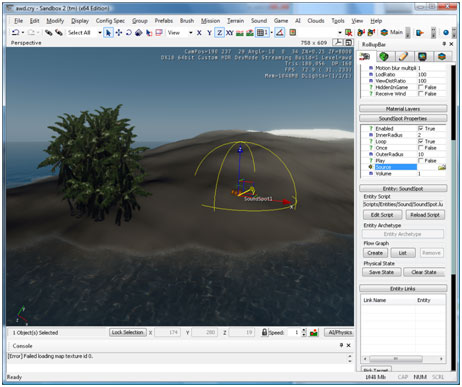462x387 pixels.
Task: Toggle the HiddenInGame checkbox
Action: pyautogui.click(x=421, y=87)
